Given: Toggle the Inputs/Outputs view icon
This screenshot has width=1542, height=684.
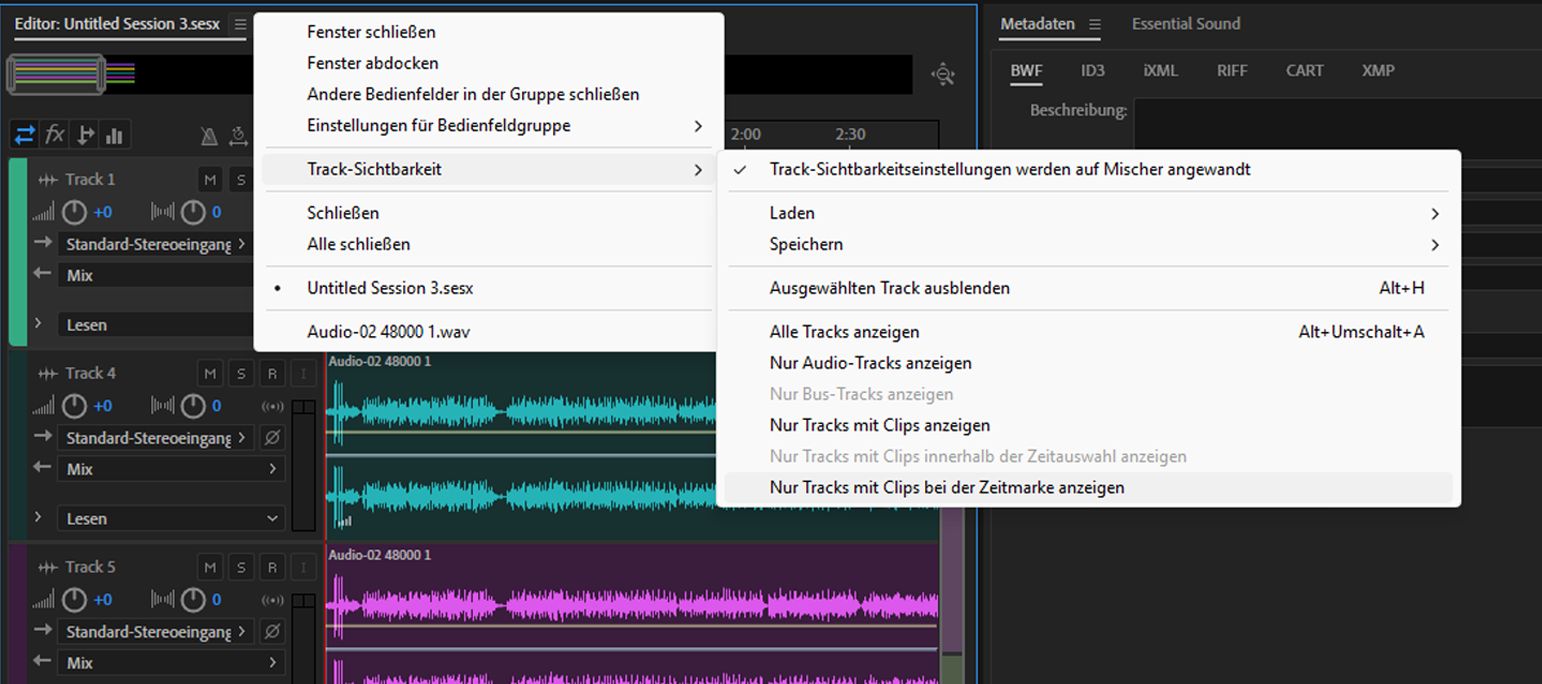Looking at the screenshot, I should point(25,135).
